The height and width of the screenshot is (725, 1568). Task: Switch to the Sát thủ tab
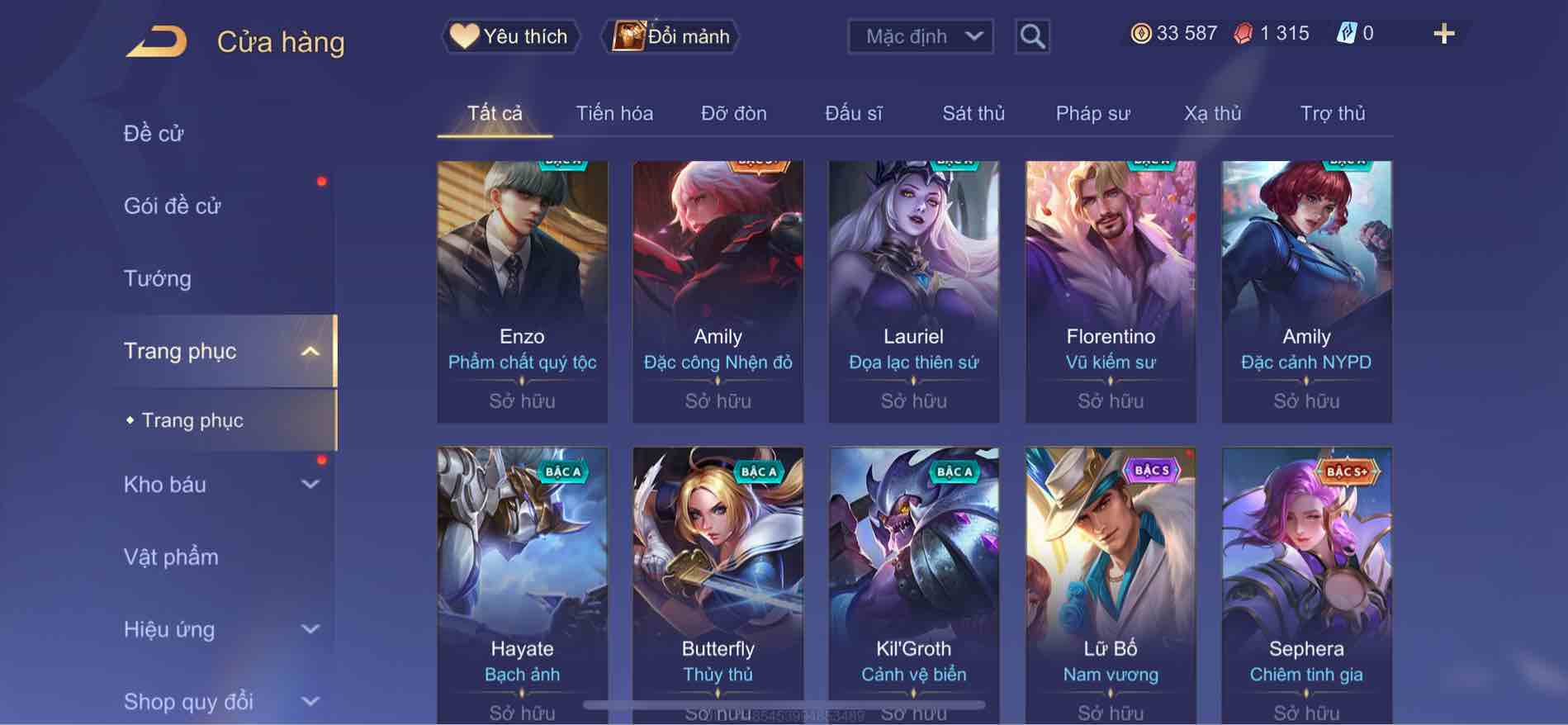pos(973,113)
